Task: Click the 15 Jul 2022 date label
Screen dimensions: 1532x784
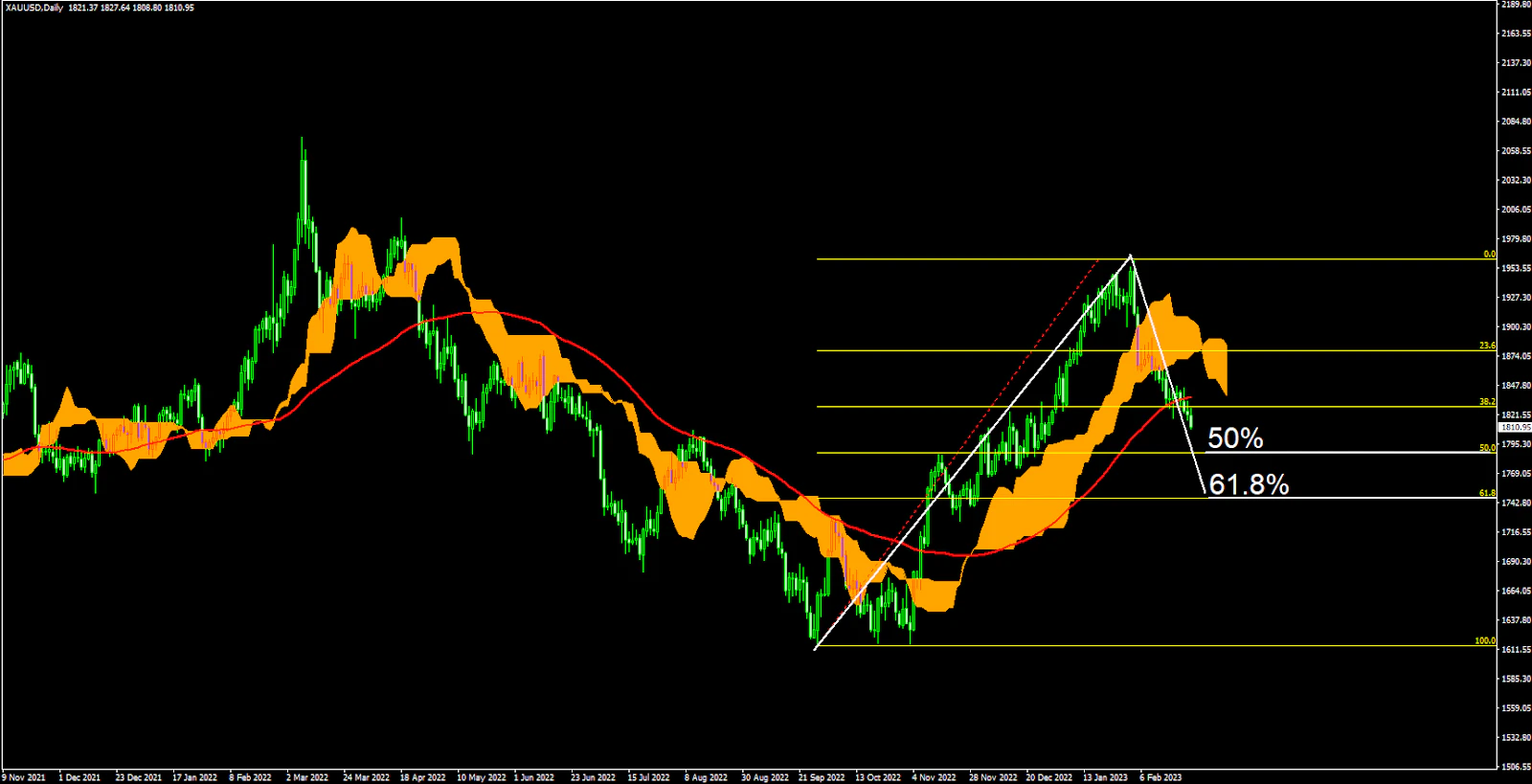Action: 648,777
